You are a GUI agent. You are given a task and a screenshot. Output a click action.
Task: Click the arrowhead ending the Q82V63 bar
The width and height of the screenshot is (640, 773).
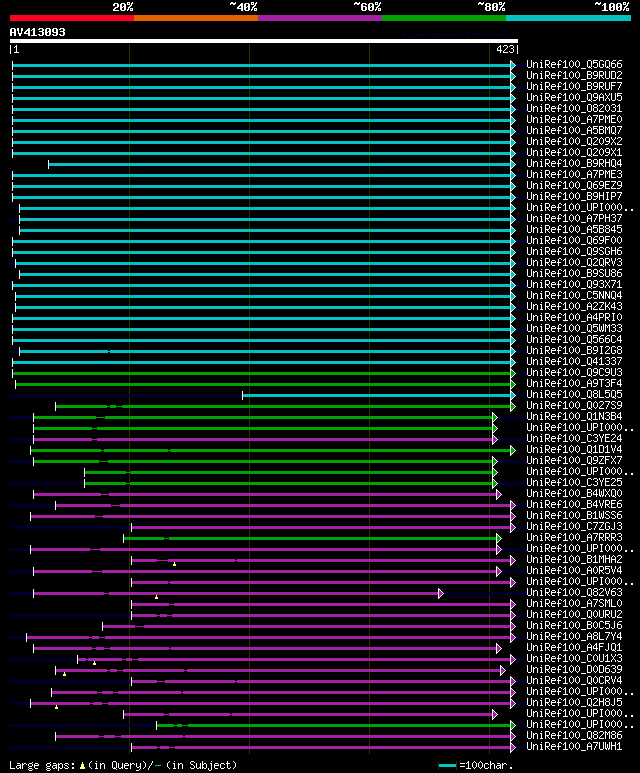[441, 594]
